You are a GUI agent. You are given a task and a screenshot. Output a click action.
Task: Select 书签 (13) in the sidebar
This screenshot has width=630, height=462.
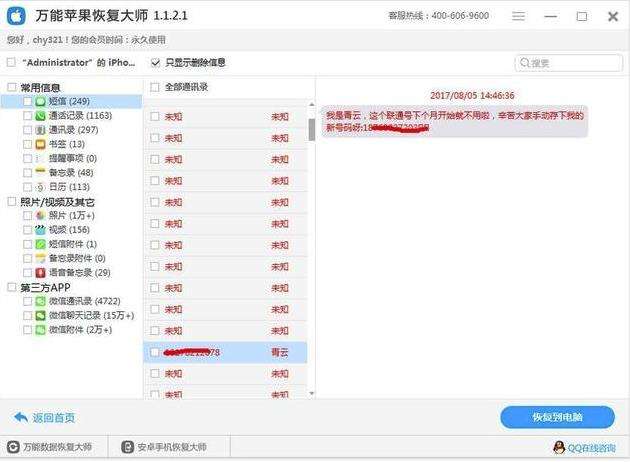point(66,144)
